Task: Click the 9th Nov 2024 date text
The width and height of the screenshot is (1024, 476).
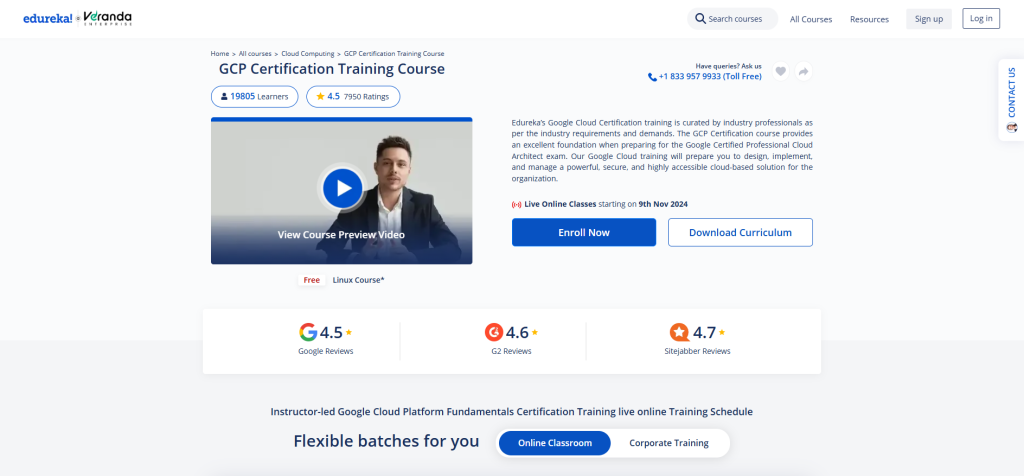Action: point(663,204)
